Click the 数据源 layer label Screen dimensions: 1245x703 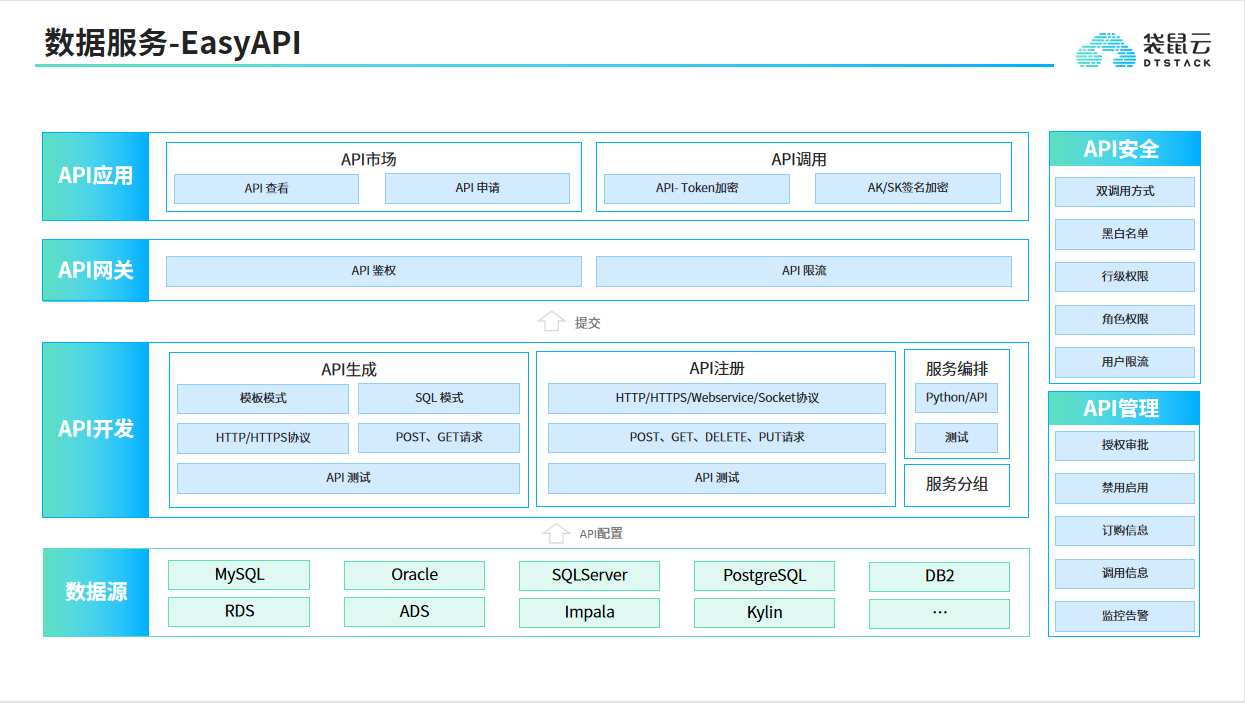click(95, 592)
